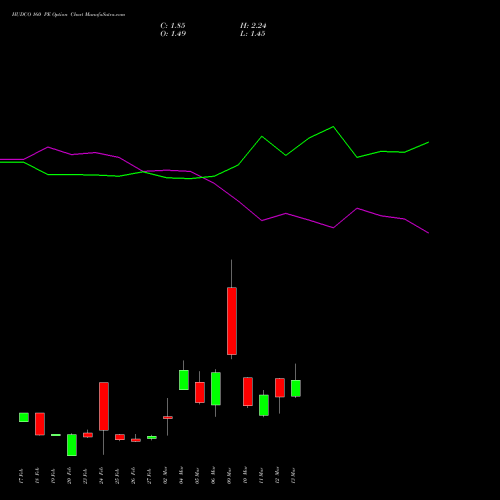This screenshot has height=500, width=500.
Task: Click the 20 Feb date label
Action: coord(69,476)
